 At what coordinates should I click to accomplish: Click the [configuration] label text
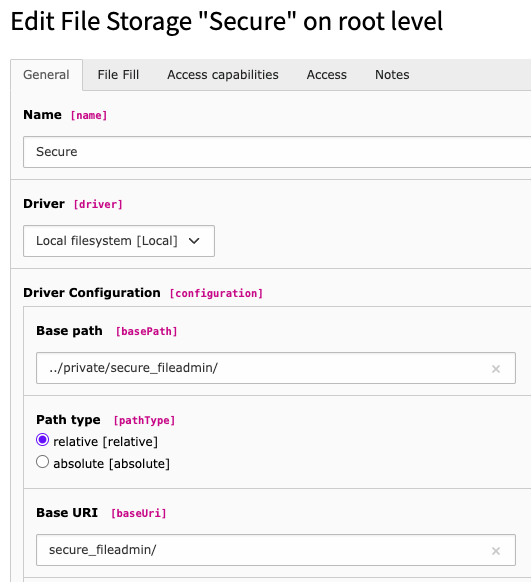point(216,293)
